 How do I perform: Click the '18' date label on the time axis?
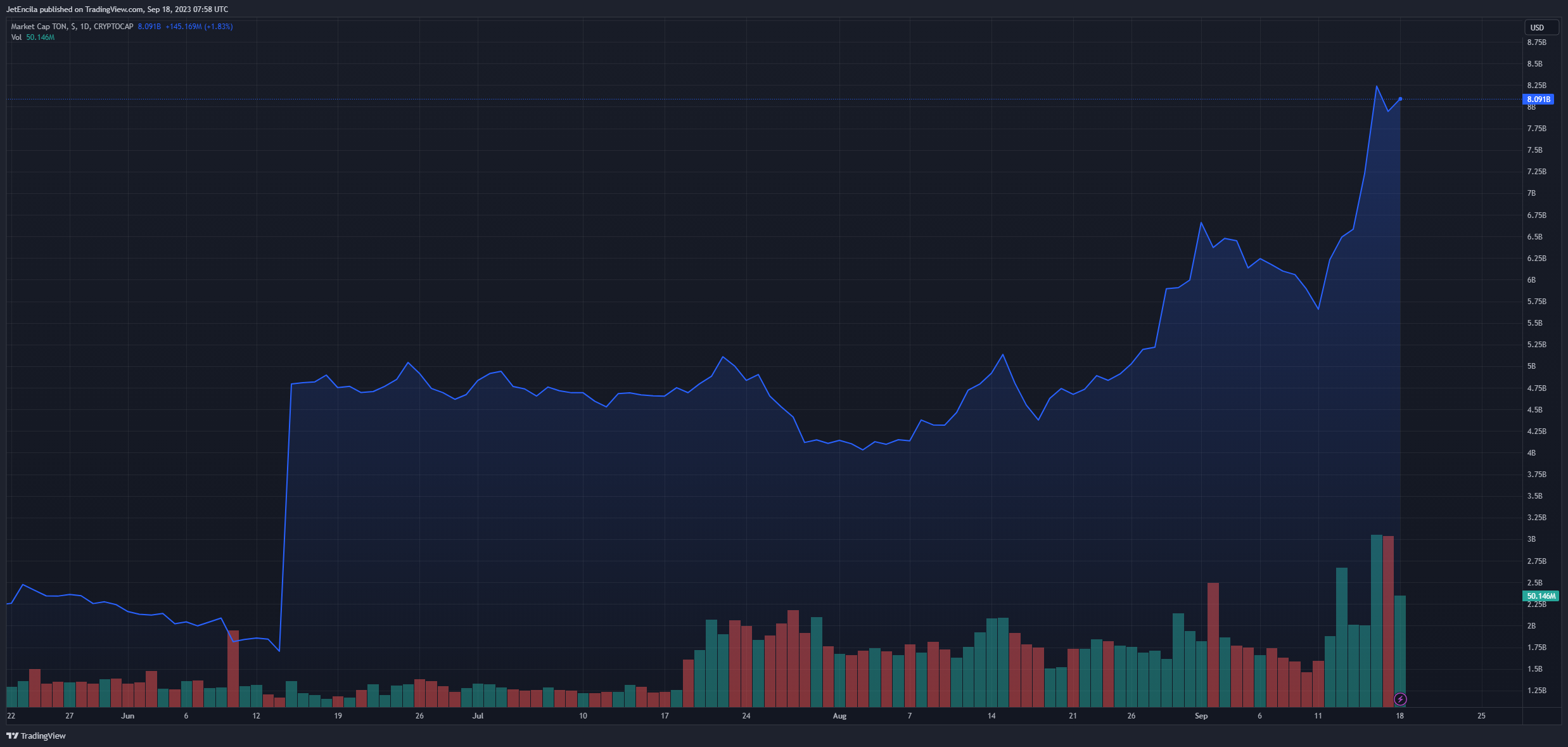[1399, 716]
